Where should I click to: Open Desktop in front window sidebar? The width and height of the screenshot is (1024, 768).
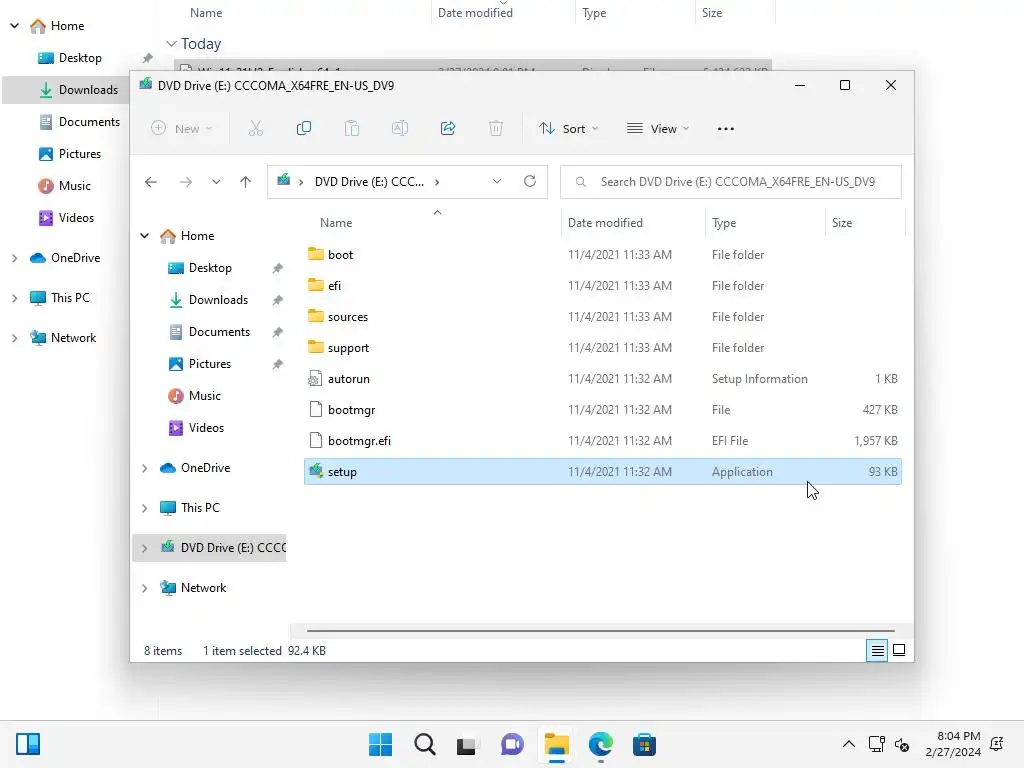point(210,268)
